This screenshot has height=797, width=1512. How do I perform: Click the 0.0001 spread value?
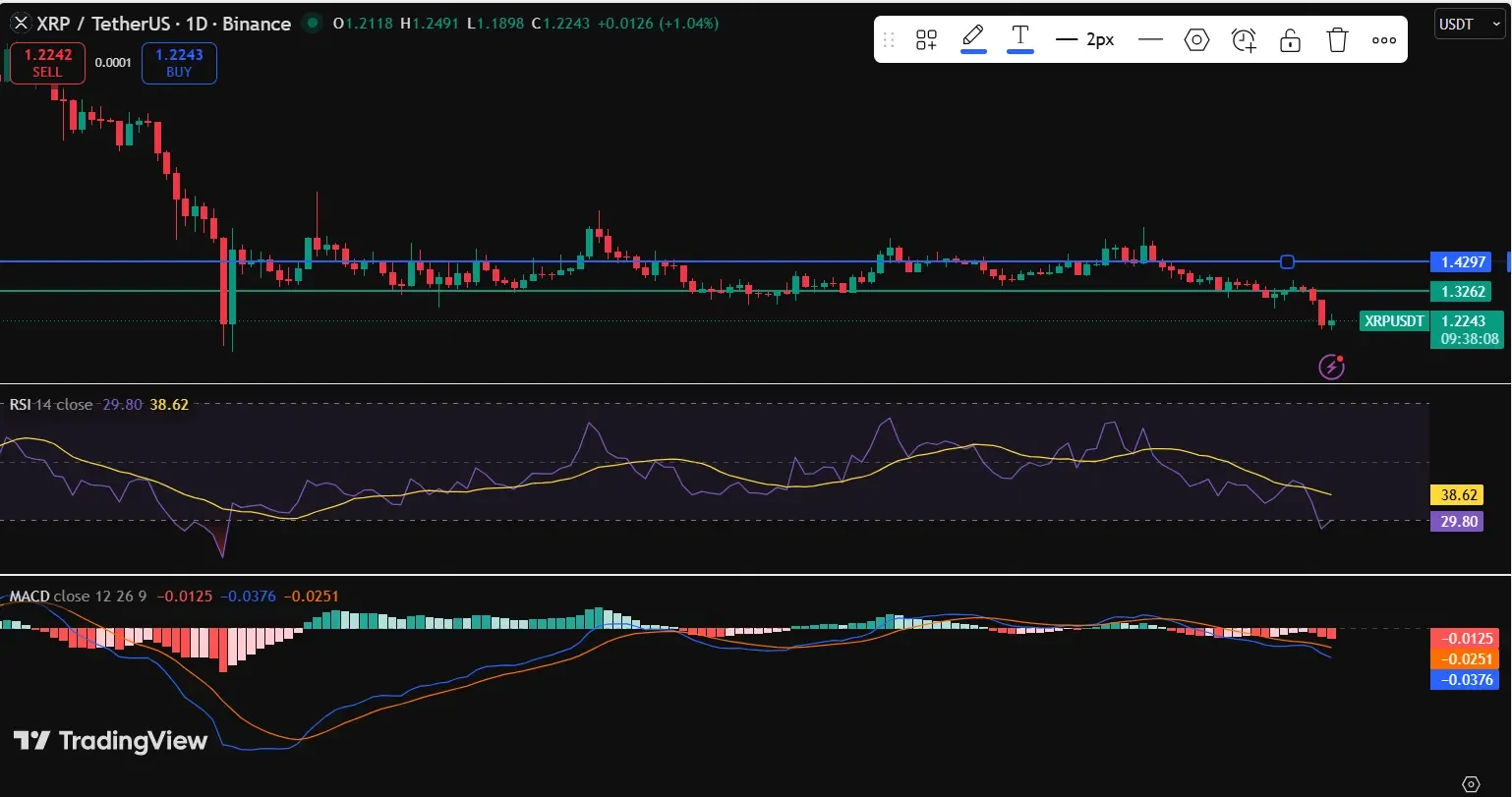click(113, 63)
